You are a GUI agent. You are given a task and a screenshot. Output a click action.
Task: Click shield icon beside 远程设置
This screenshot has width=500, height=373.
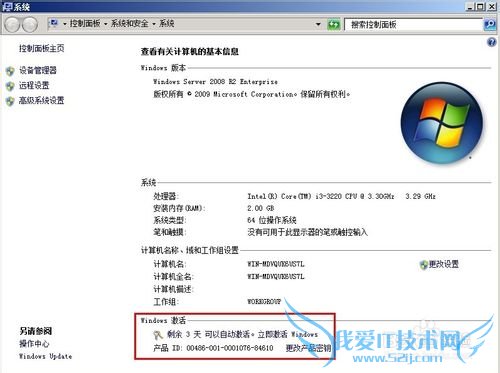point(10,86)
